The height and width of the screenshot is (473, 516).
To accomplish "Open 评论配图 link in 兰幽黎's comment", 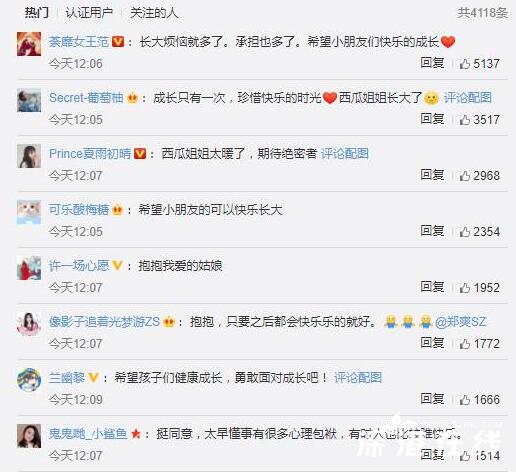I will [x=358, y=378].
